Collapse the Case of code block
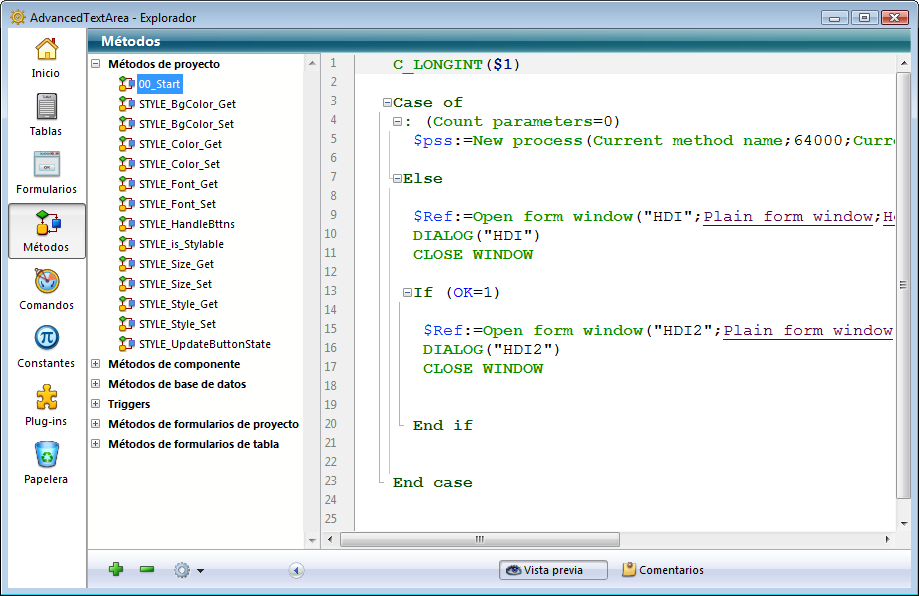The height and width of the screenshot is (596, 919). point(387,103)
